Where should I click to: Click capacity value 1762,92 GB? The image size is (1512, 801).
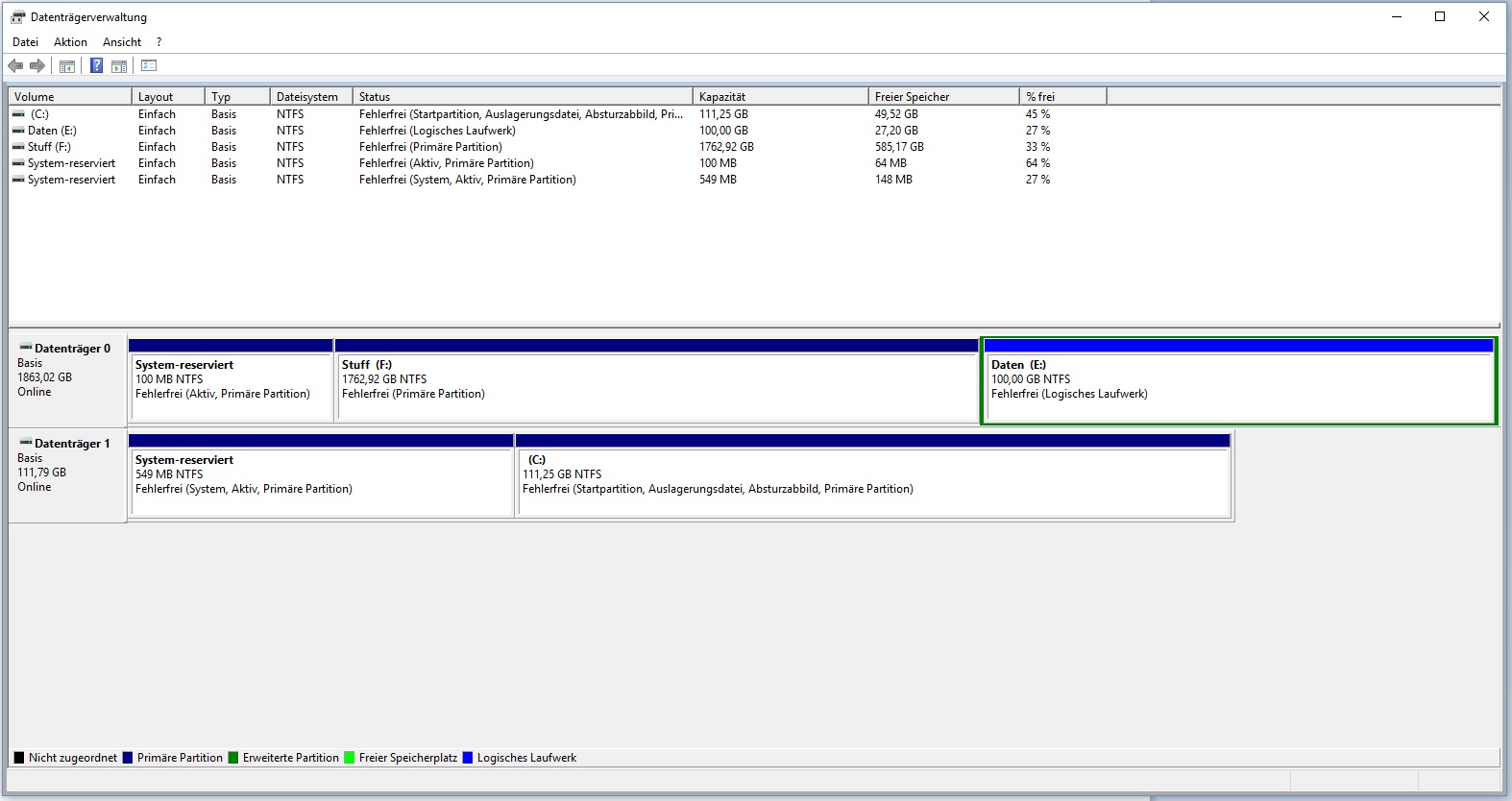(726, 147)
